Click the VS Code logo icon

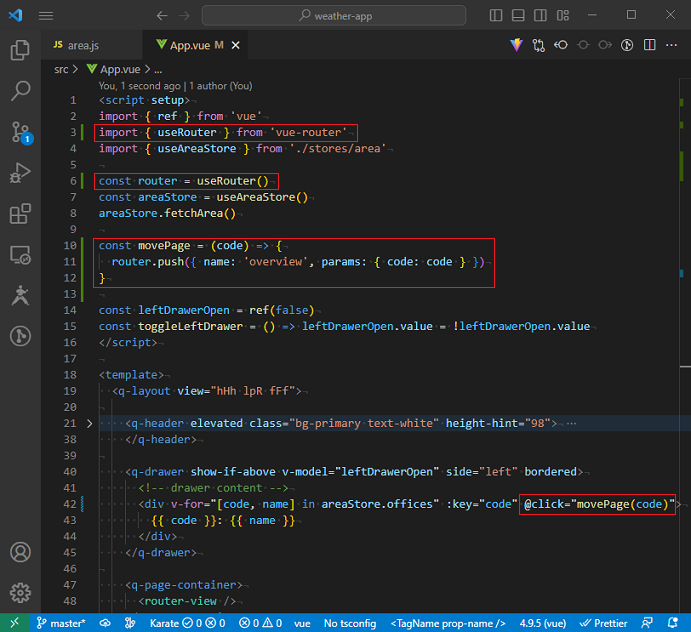tap(15, 15)
